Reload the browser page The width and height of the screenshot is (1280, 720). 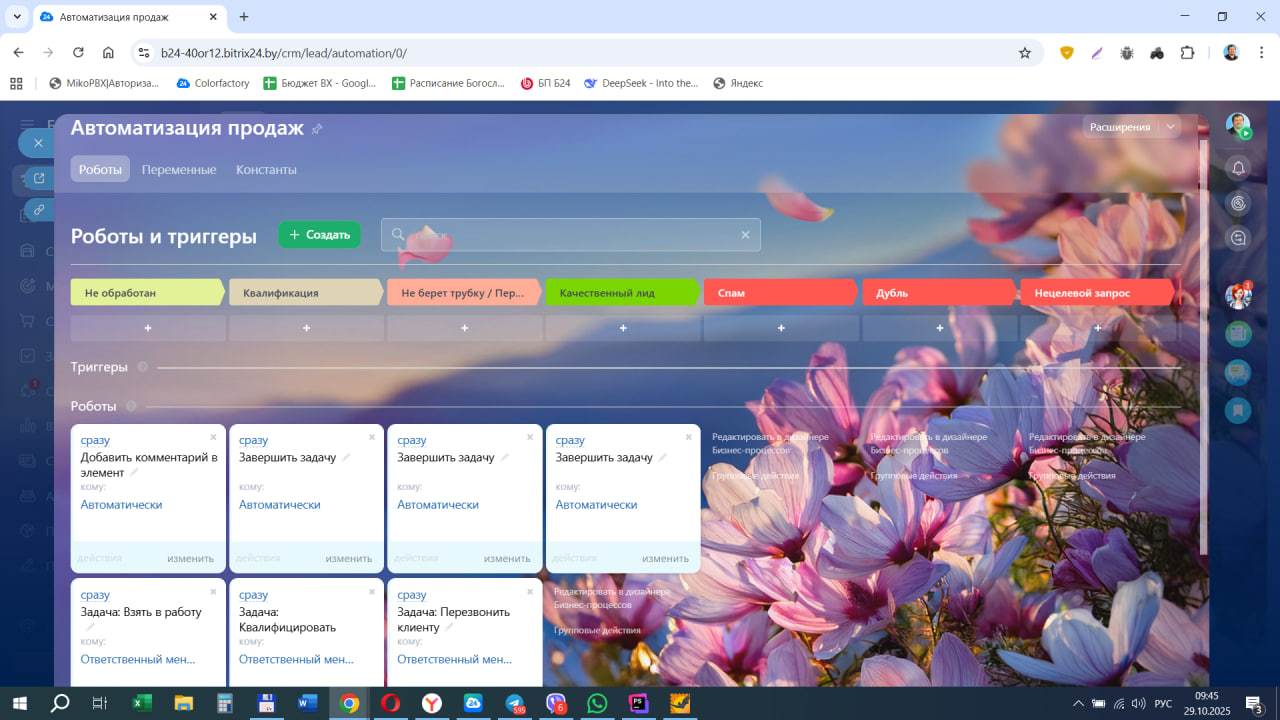click(78, 53)
